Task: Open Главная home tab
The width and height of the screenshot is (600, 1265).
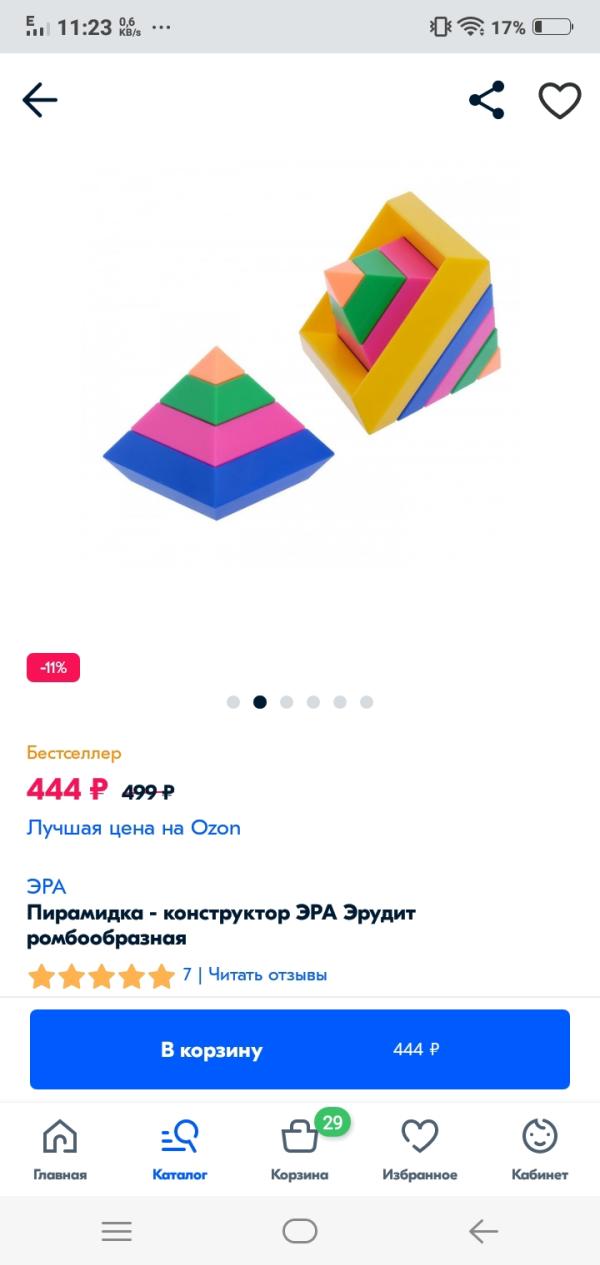Action: click(x=60, y=1150)
